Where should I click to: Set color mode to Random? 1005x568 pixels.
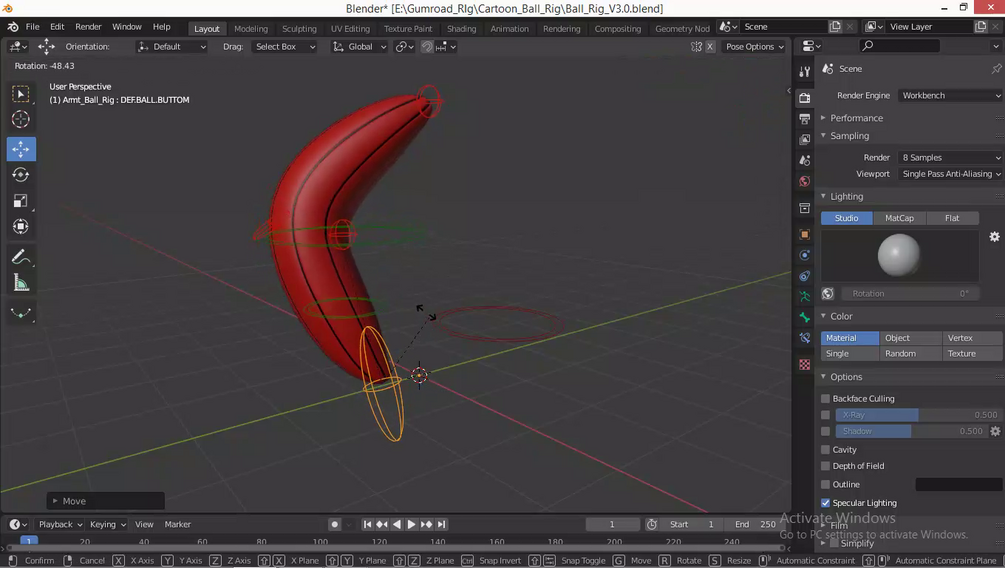pyautogui.click(x=910, y=354)
